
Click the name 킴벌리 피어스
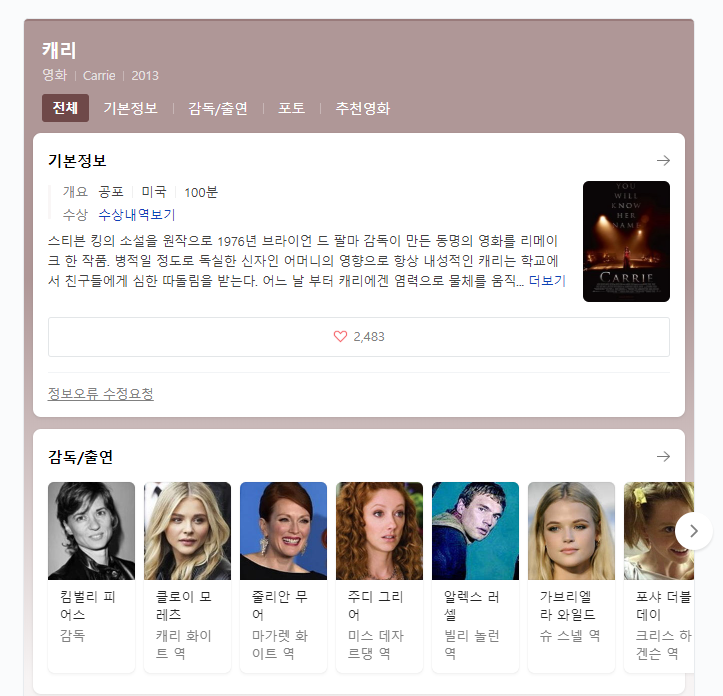(x=88, y=606)
